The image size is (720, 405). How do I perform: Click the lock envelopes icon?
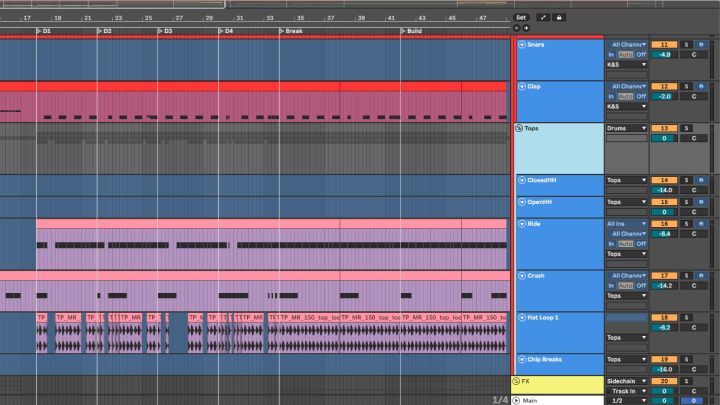pos(559,17)
